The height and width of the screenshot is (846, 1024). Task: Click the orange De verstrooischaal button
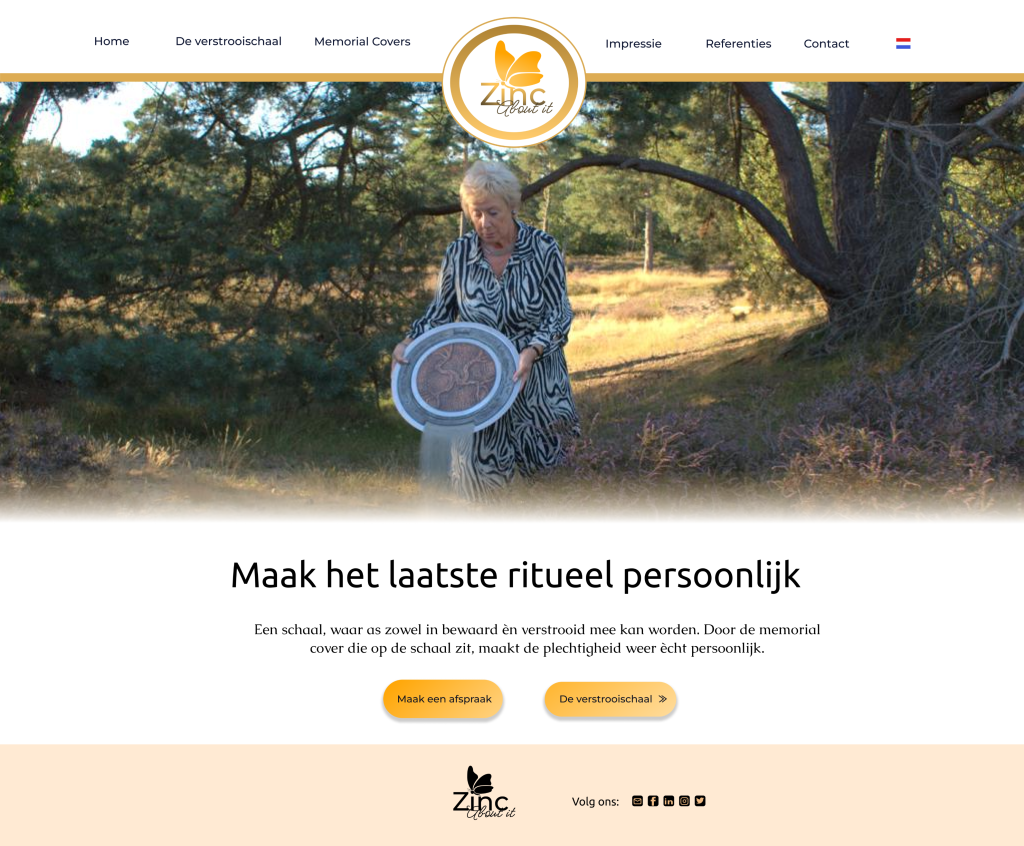[611, 699]
